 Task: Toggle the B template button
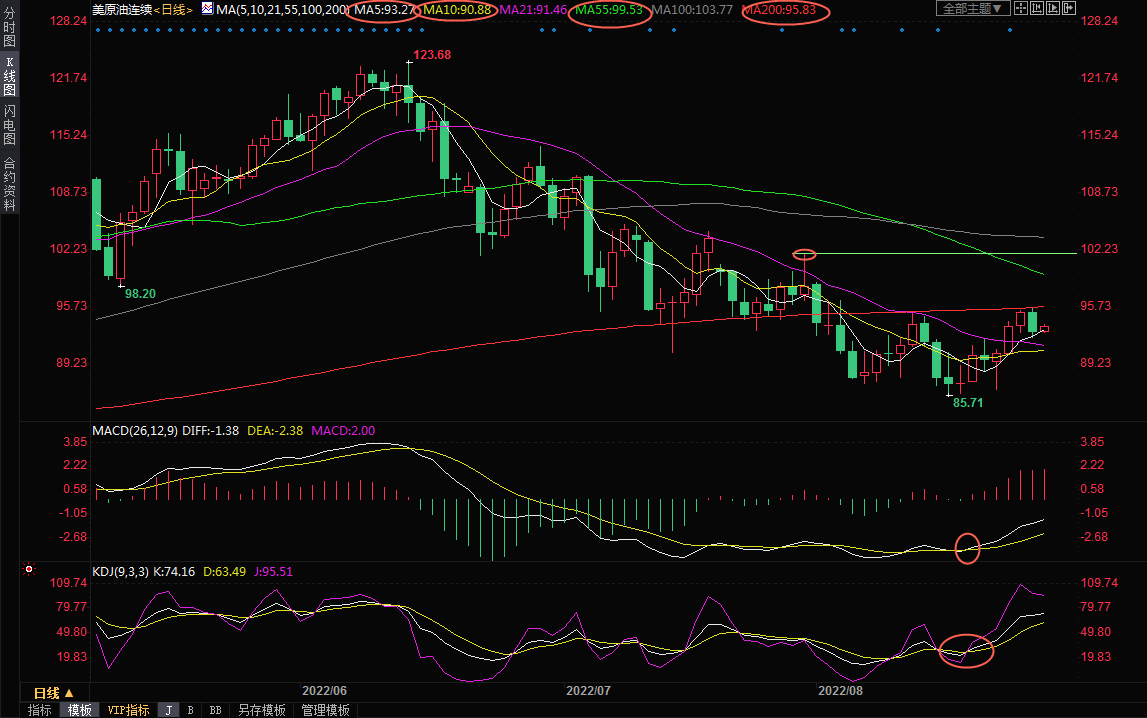coord(190,710)
